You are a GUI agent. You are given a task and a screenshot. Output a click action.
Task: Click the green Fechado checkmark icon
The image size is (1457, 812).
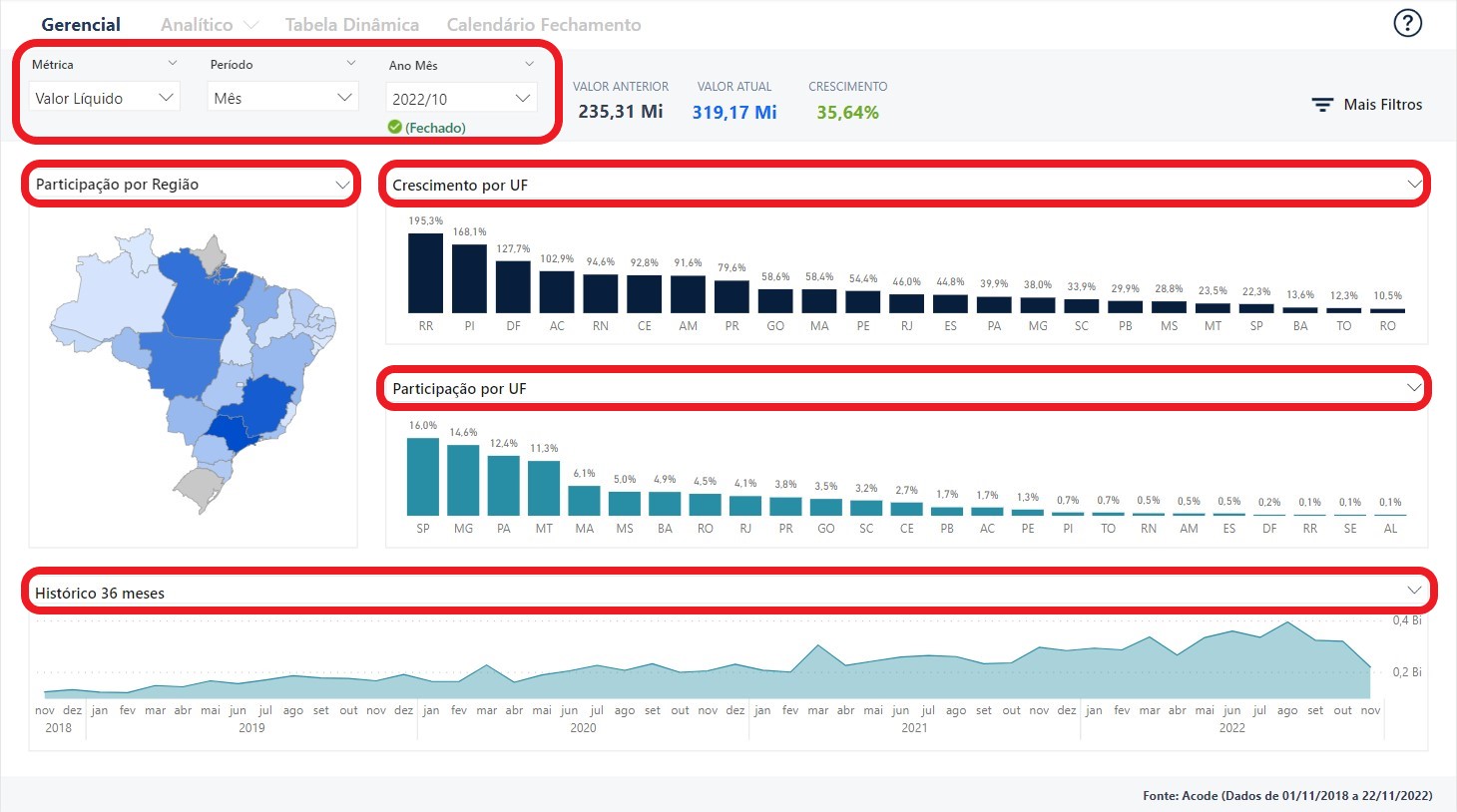pyautogui.click(x=395, y=127)
